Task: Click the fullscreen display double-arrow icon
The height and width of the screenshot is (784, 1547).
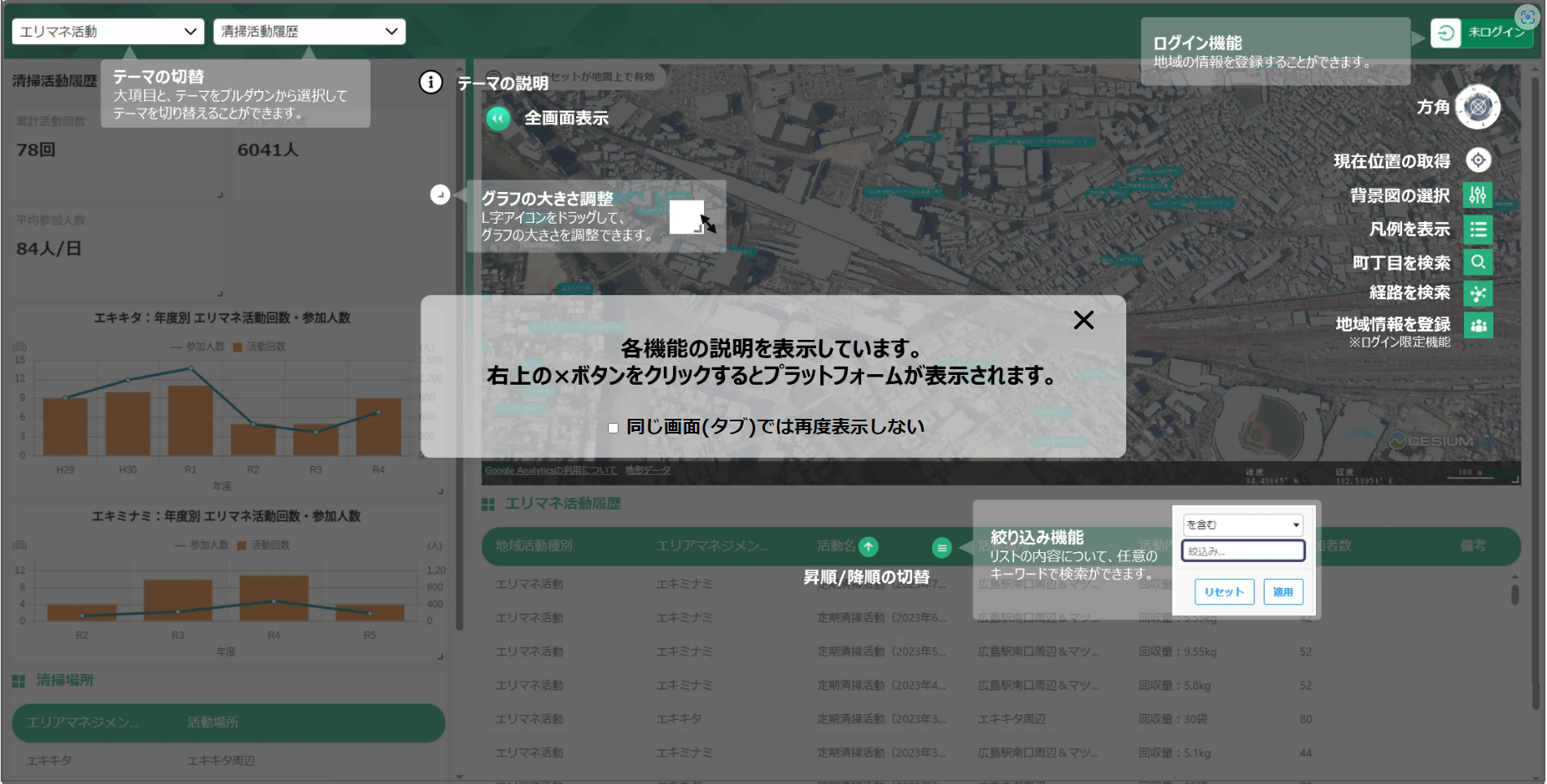Action: (x=498, y=118)
